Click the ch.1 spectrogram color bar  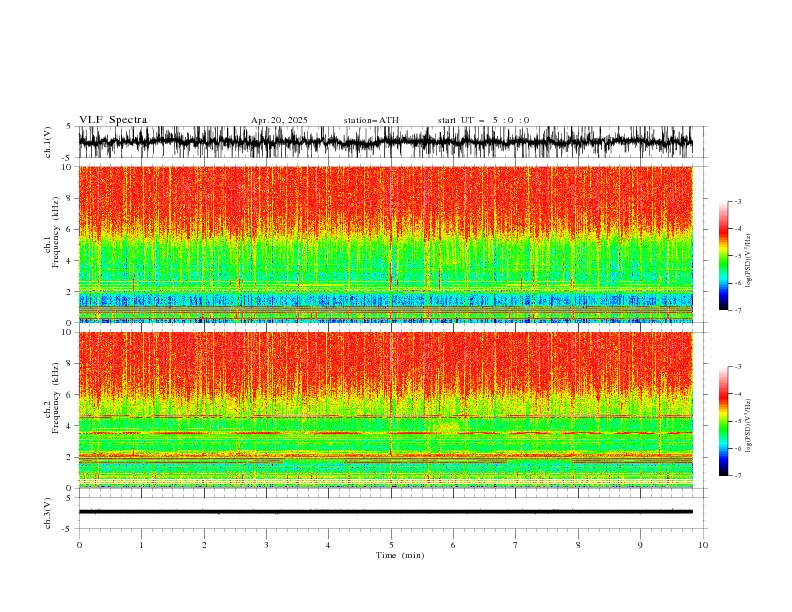pyautogui.click(x=723, y=256)
